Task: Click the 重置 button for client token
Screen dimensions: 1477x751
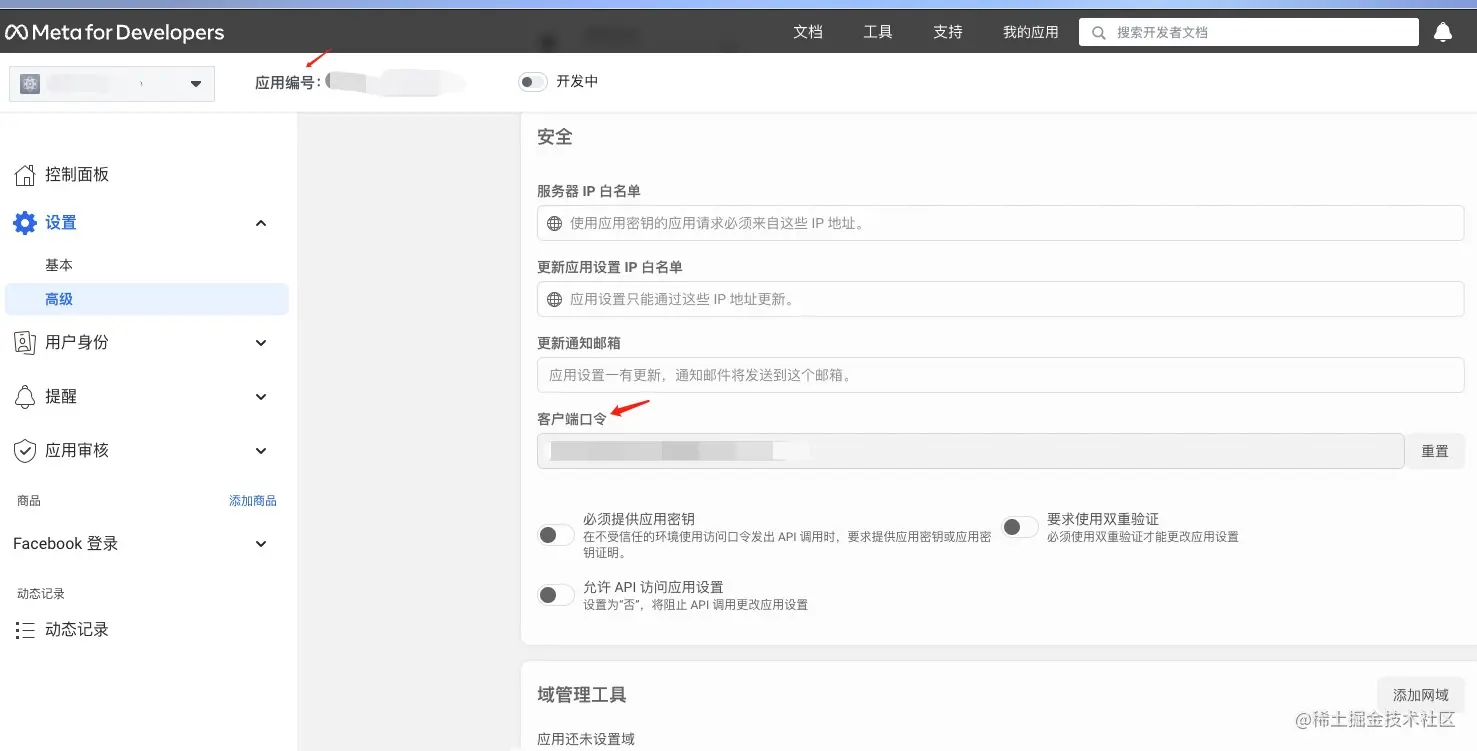Action: [x=1435, y=451]
